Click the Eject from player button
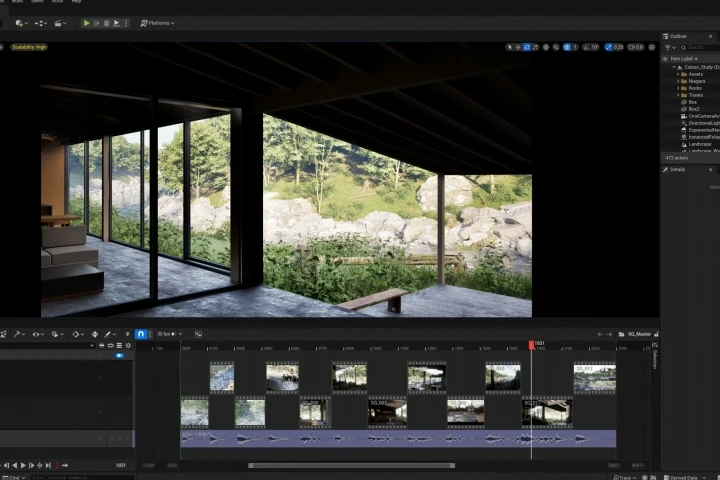720x480 pixels. [117, 23]
